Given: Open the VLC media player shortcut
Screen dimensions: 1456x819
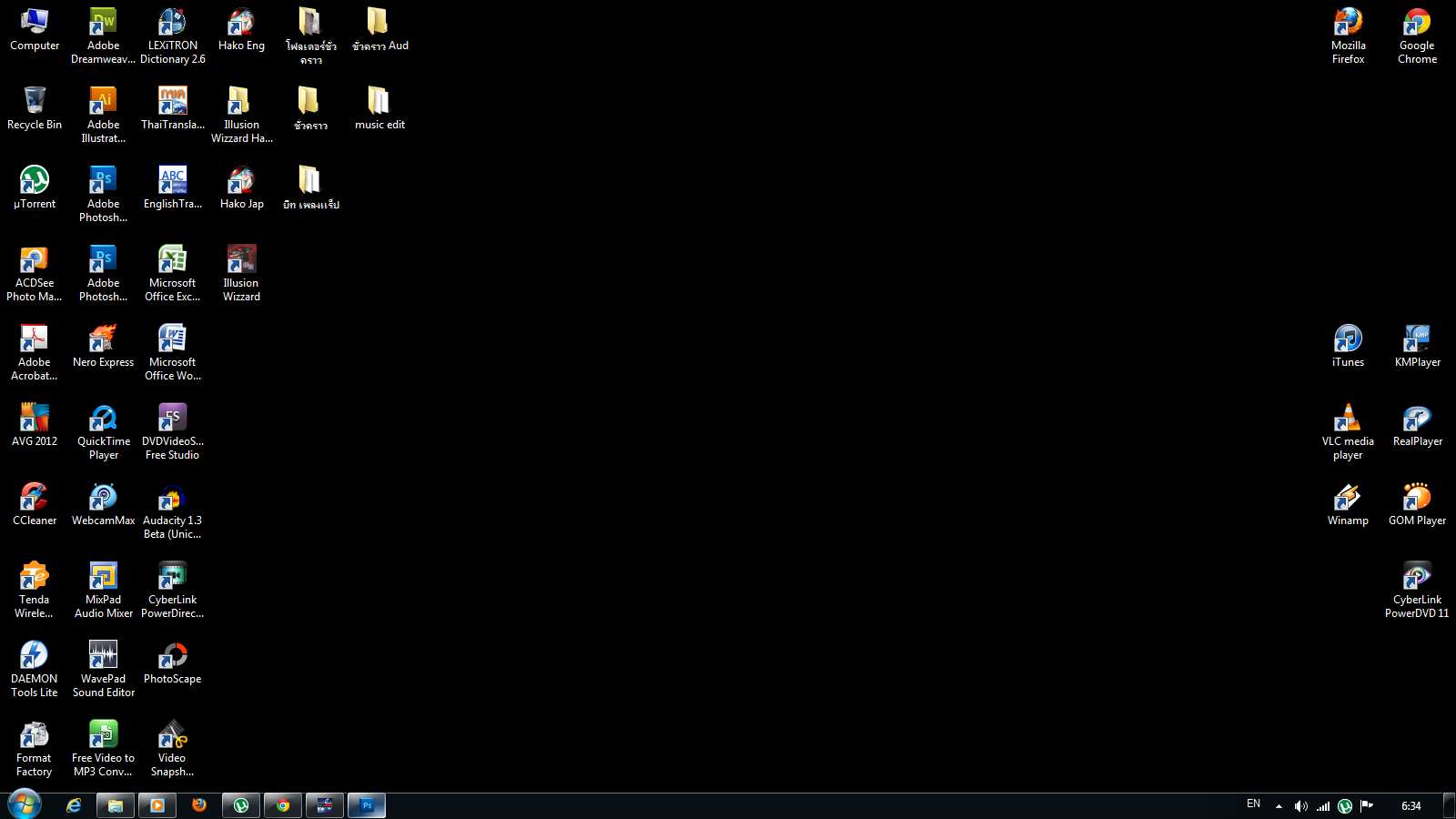Looking at the screenshot, I should (1349, 431).
